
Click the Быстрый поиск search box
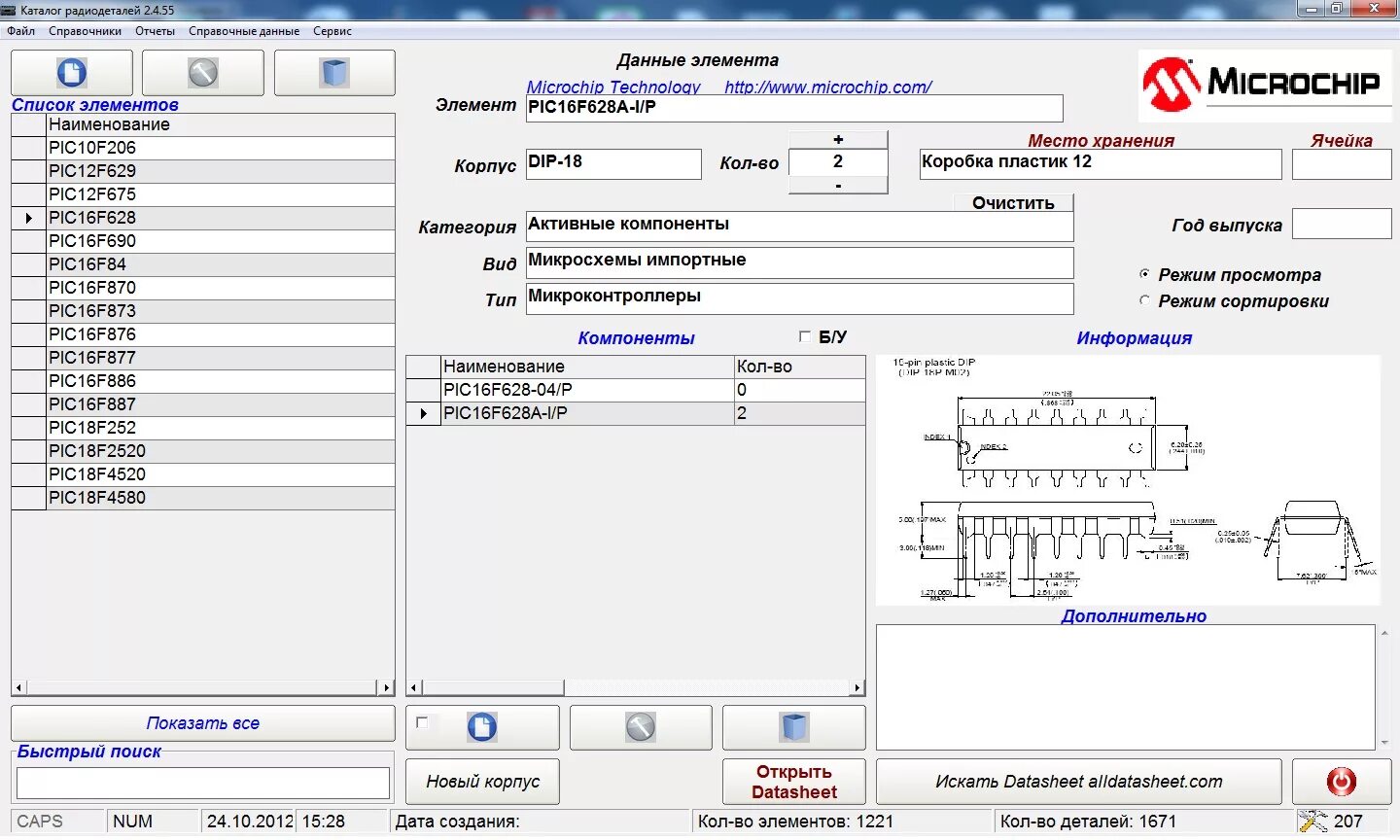pos(203,783)
